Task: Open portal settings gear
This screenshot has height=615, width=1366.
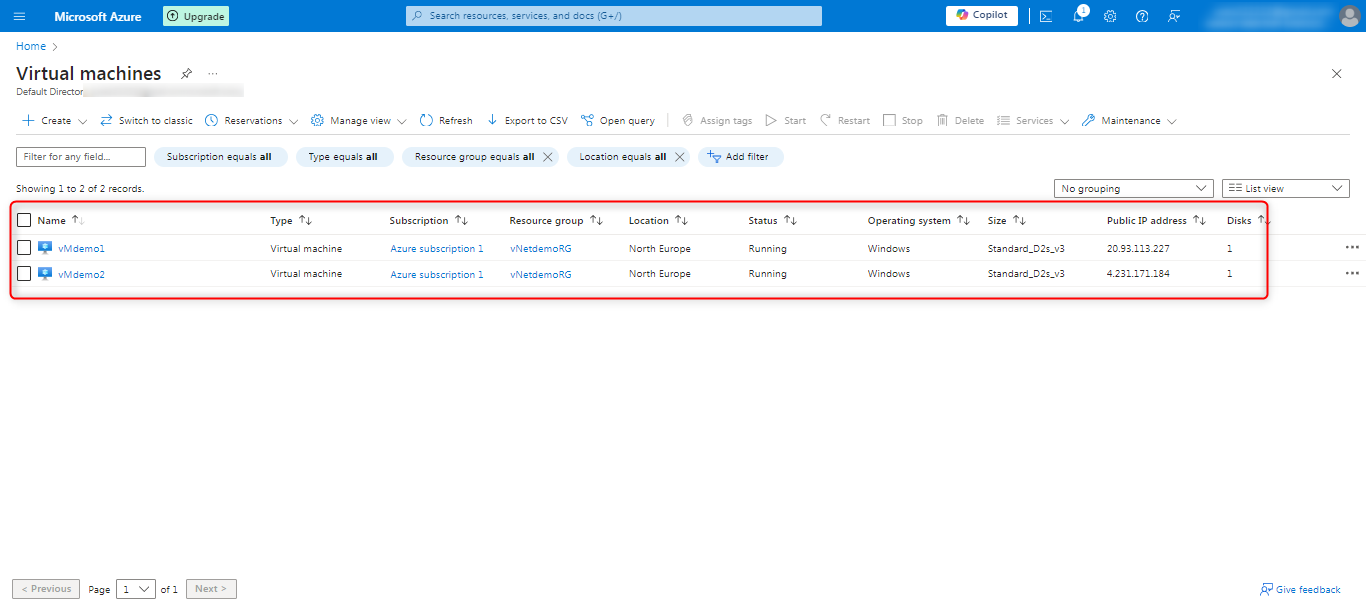Action: click(x=1110, y=16)
